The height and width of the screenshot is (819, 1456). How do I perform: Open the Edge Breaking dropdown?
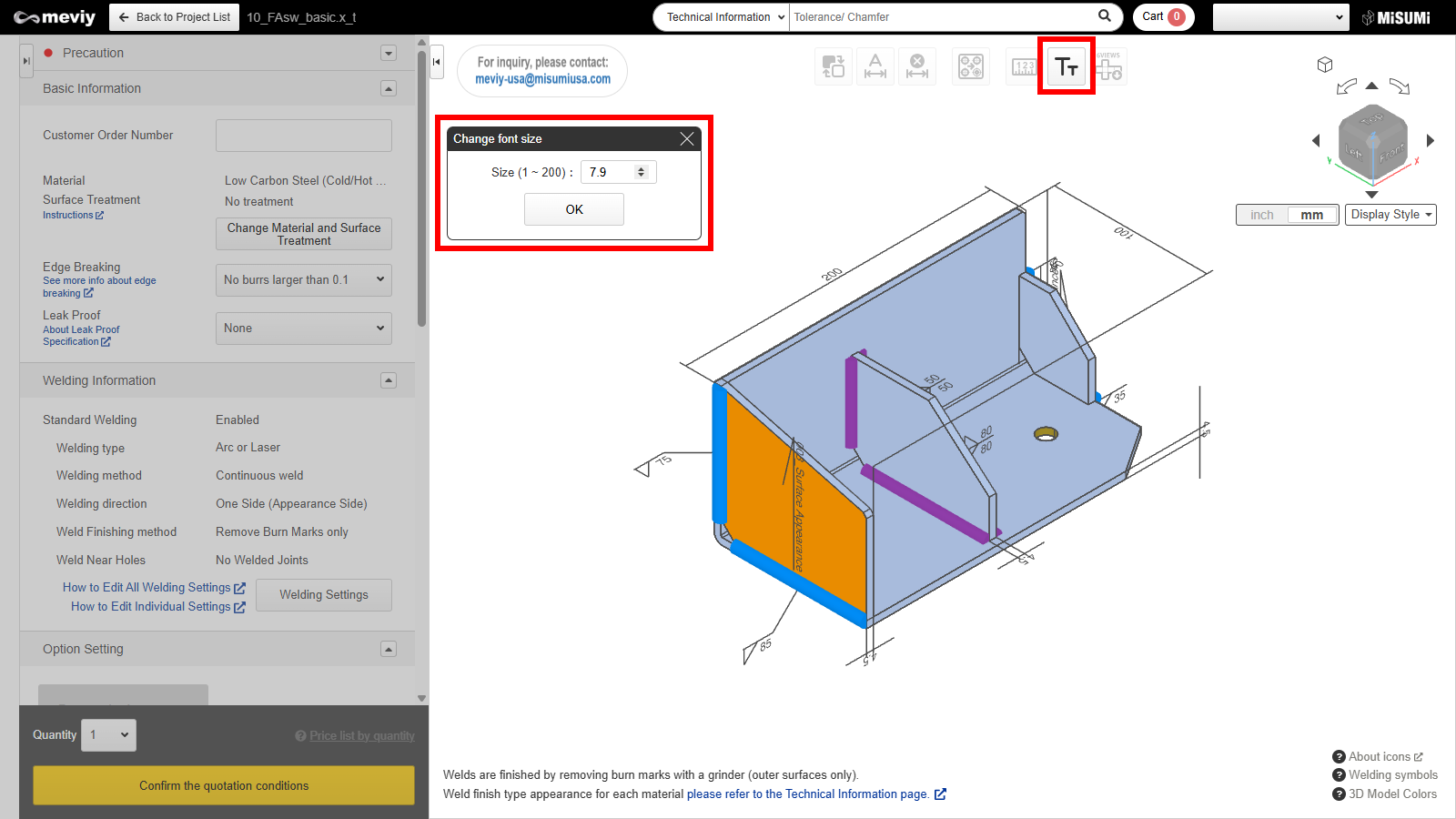point(303,280)
